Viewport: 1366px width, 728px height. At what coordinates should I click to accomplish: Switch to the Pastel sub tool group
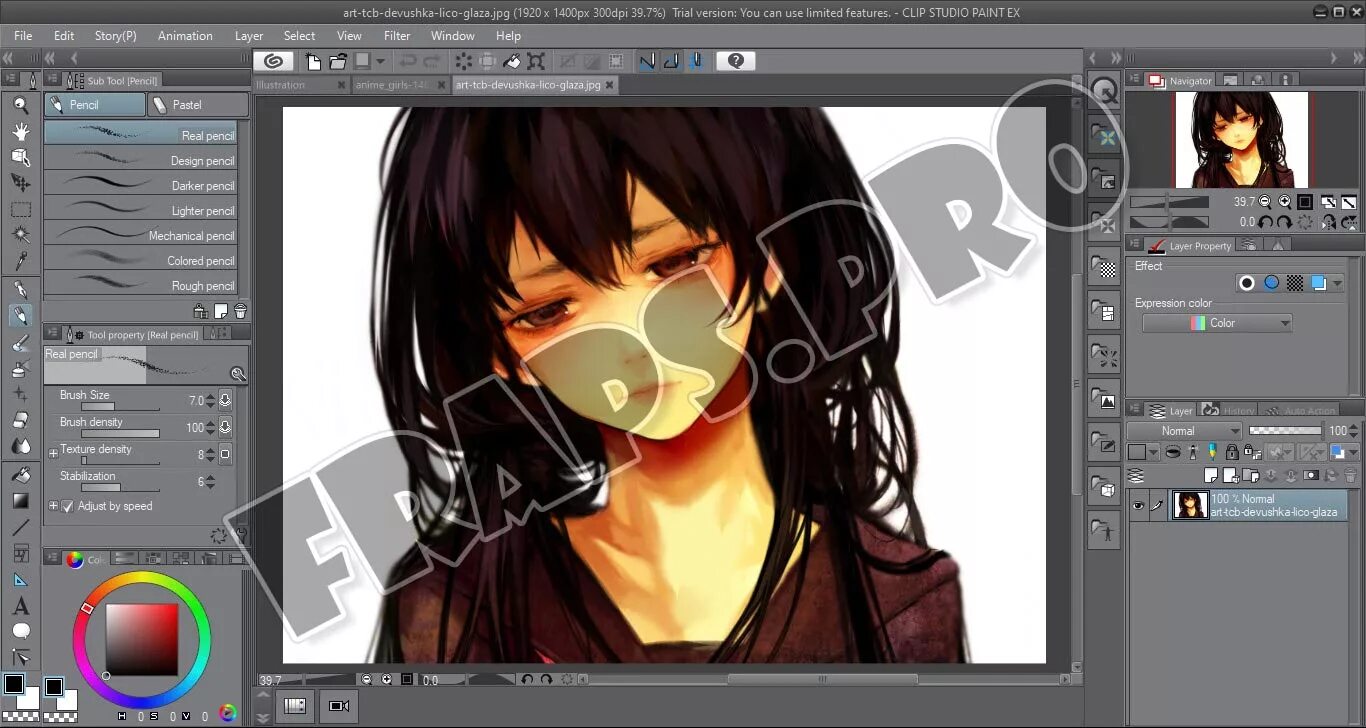tap(198, 105)
